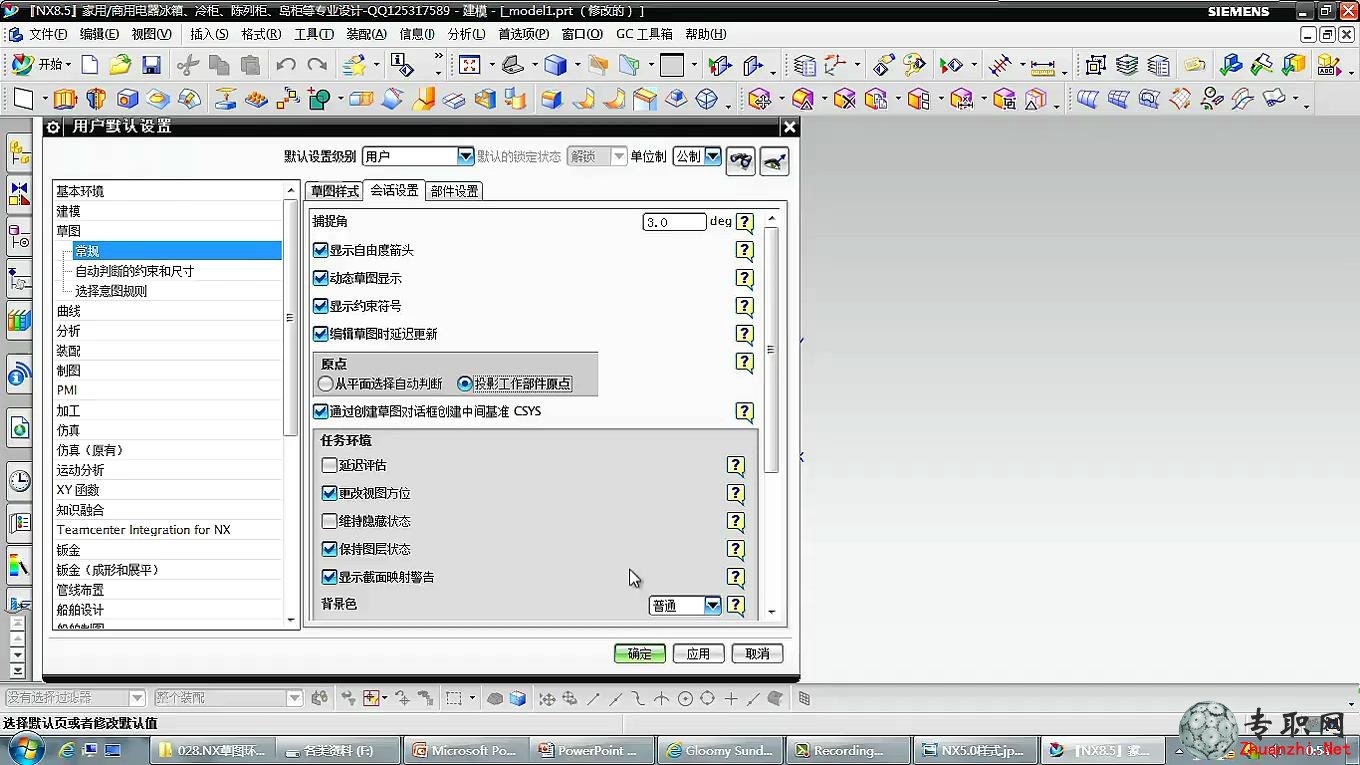Click the Move face icon in synchronous toolbar
Viewport: 1360px width, 765px height.
pyautogui.click(x=759, y=99)
